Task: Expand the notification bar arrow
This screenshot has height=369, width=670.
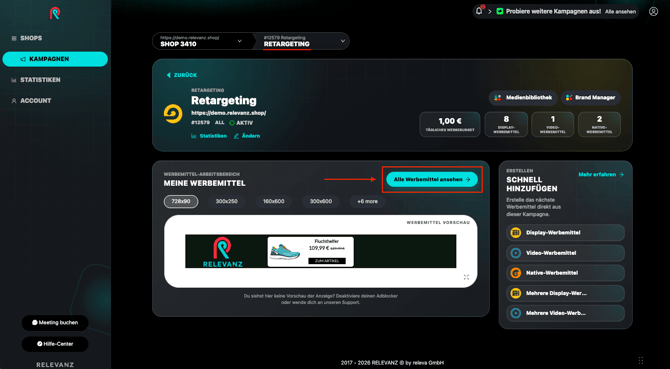Action: [x=490, y=12]
